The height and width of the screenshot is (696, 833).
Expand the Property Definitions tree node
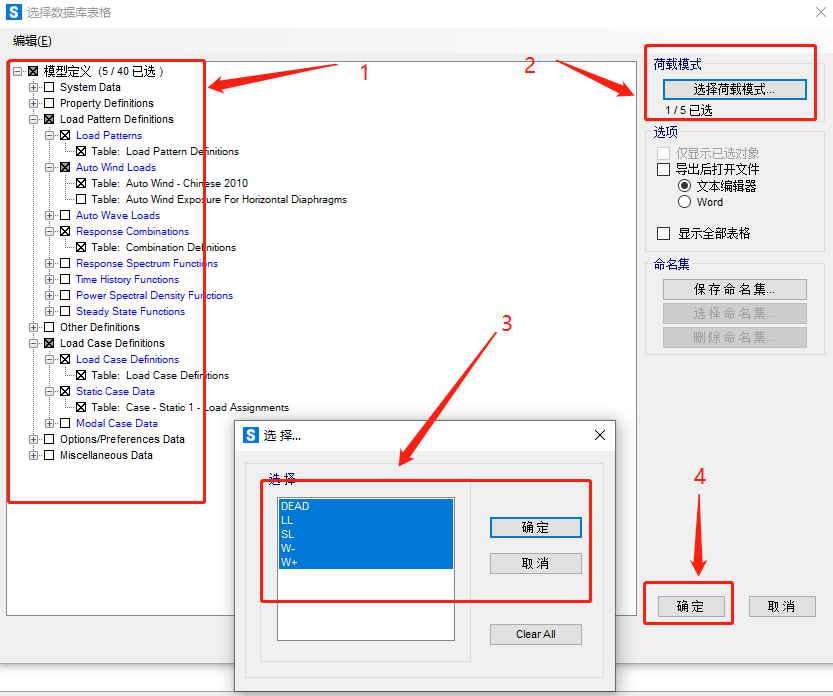pyautogui.click(x=33, y=103)
